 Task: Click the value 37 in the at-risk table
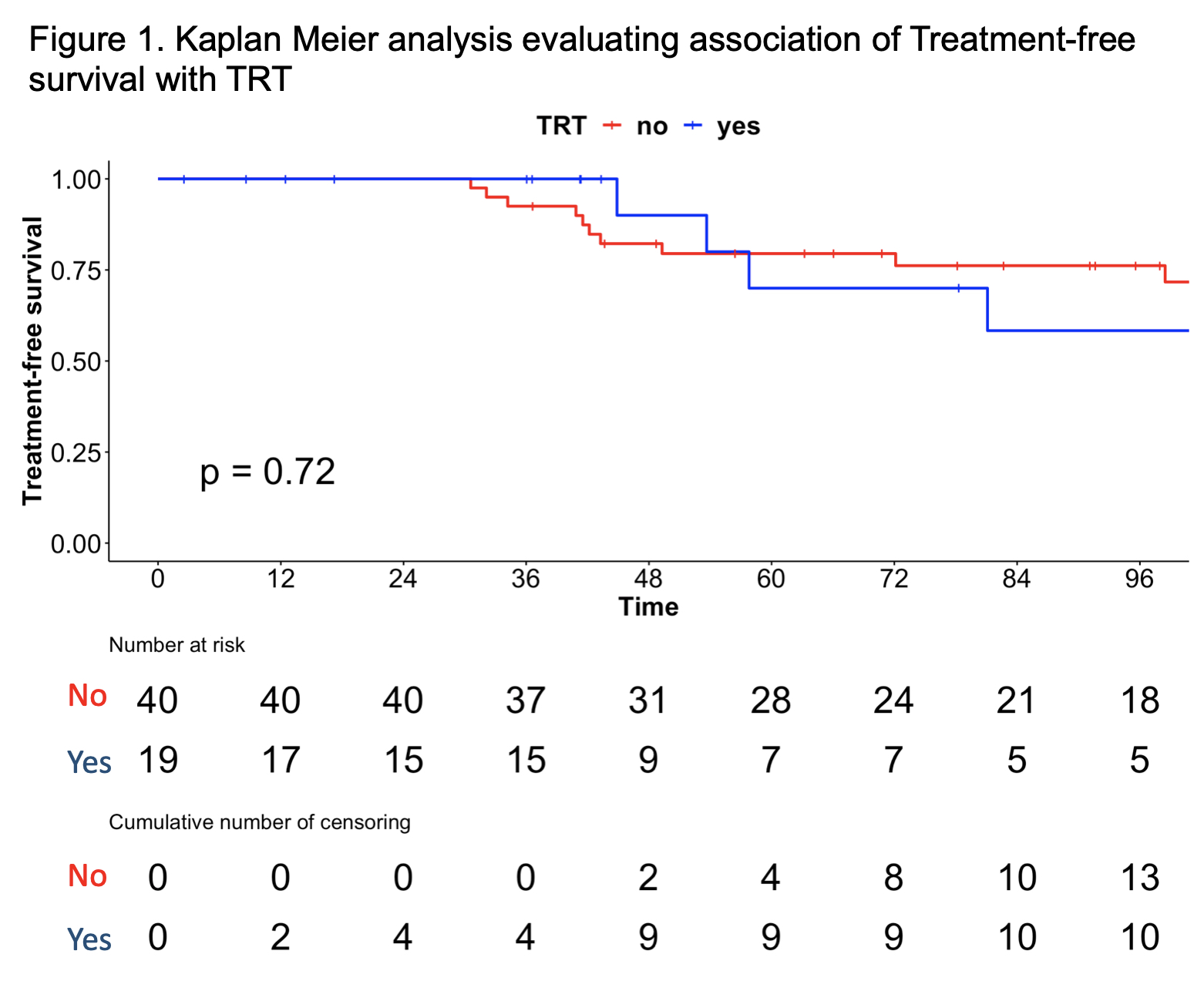(525, 700)
